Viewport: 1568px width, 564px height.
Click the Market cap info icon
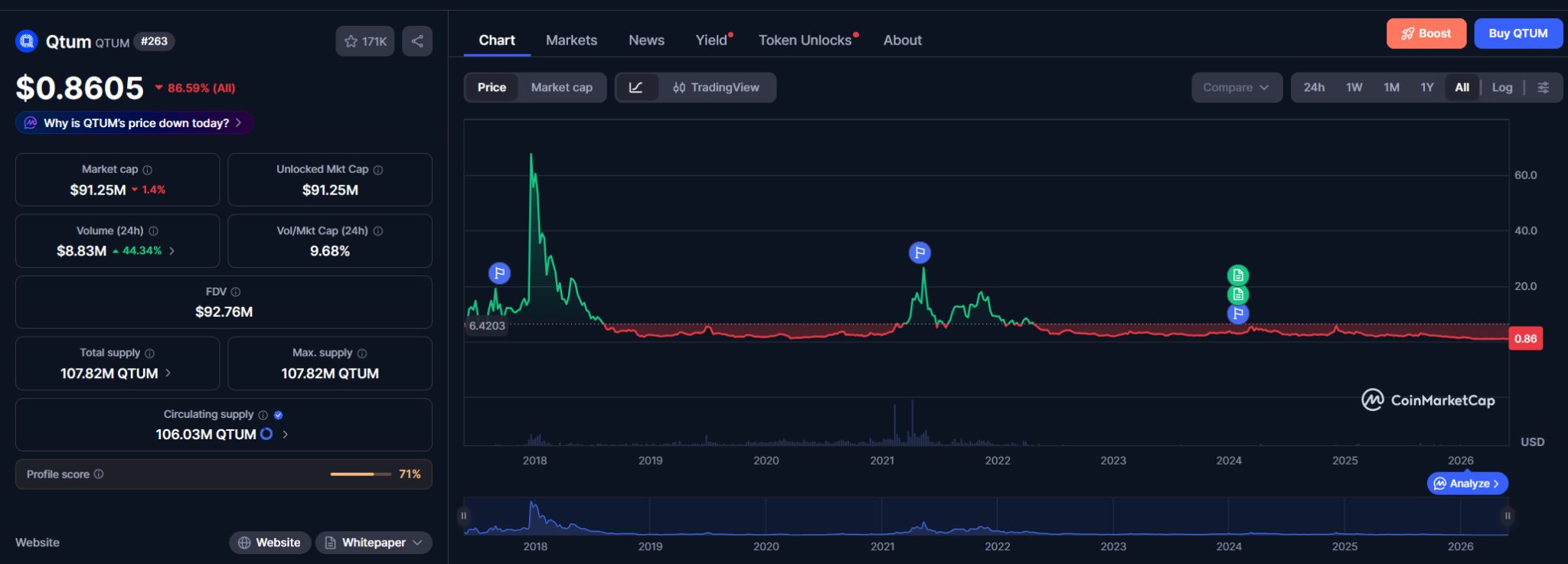coord(148,170)
